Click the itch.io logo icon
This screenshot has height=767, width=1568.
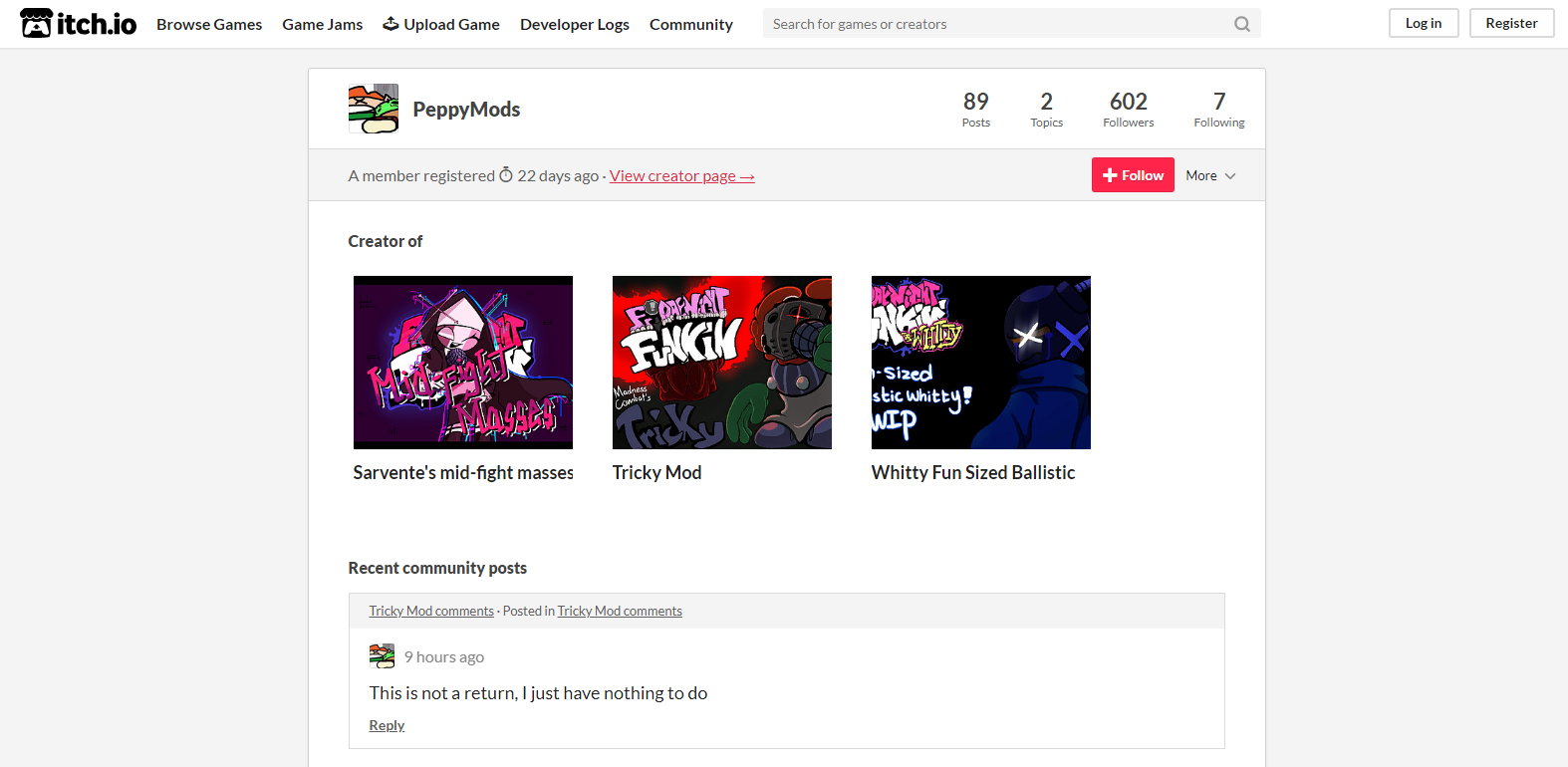click(x=37, y=23)
